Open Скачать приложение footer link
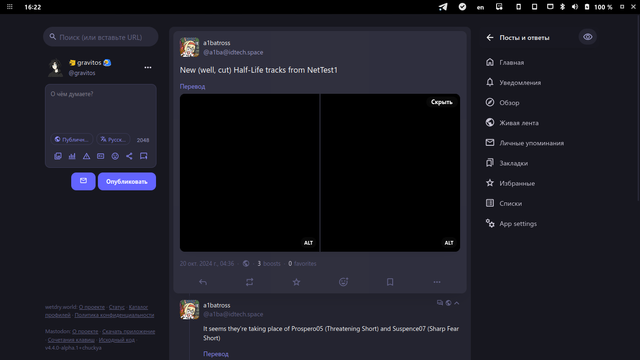640x360 pixels. click(129, 331)
